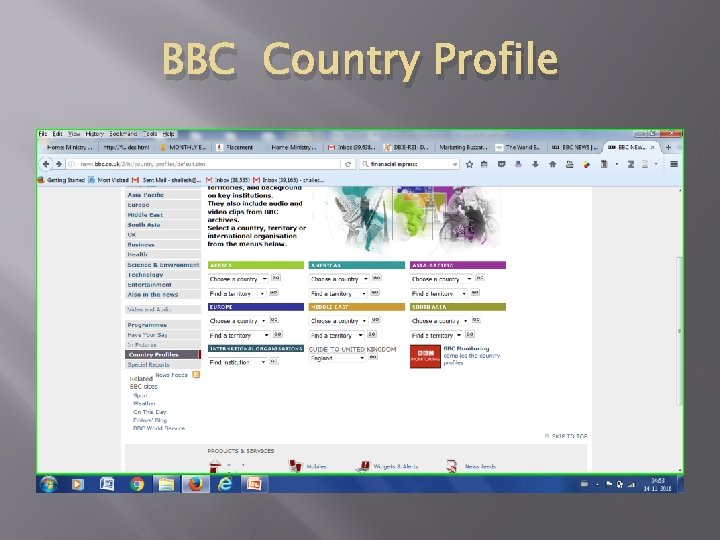Click the page vertical scrollbar
This screenshot has height=540, width=720.
pyautogui.click(x=680, y=329)
